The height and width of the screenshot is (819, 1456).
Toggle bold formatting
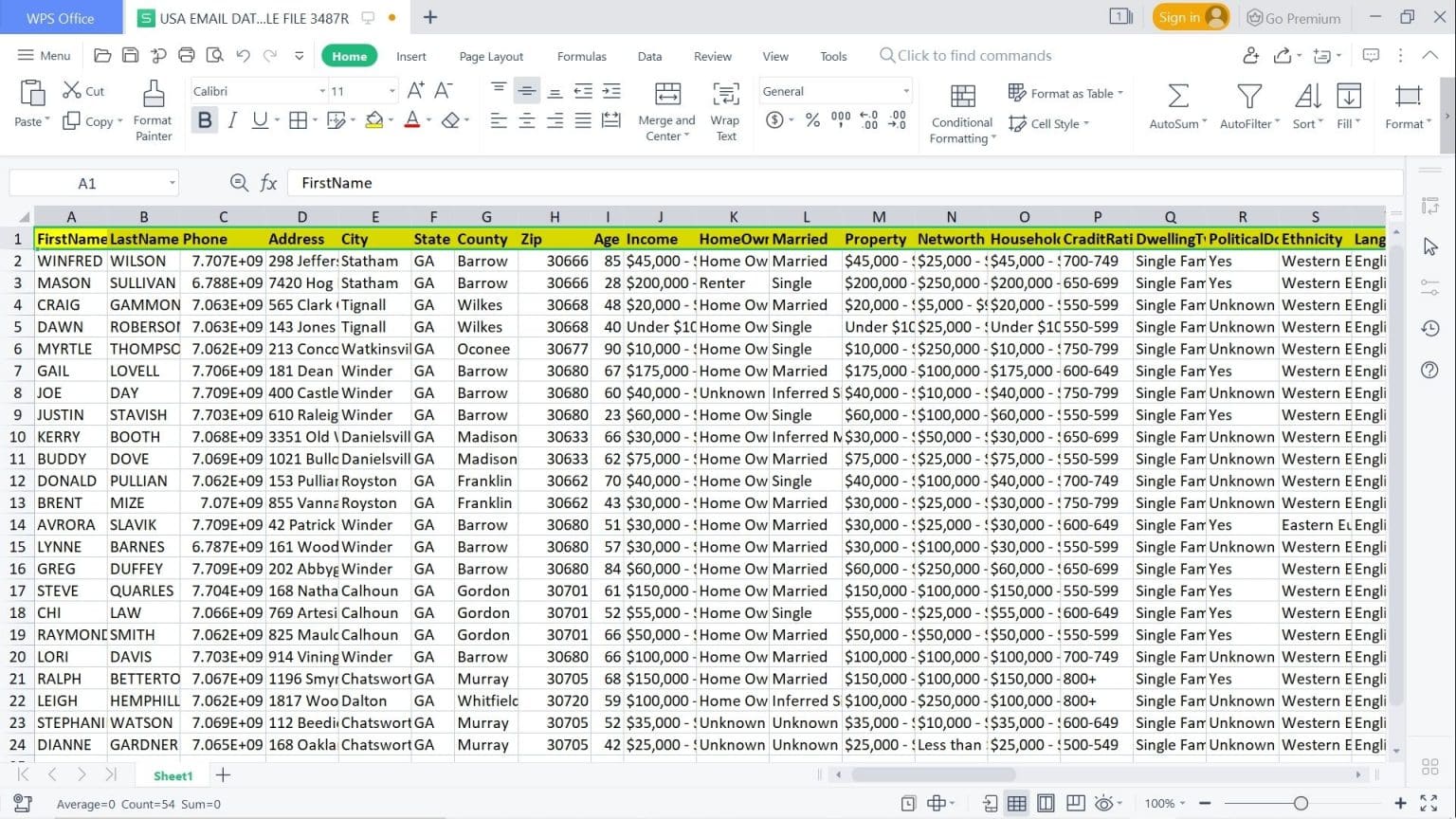pos(205,120)
